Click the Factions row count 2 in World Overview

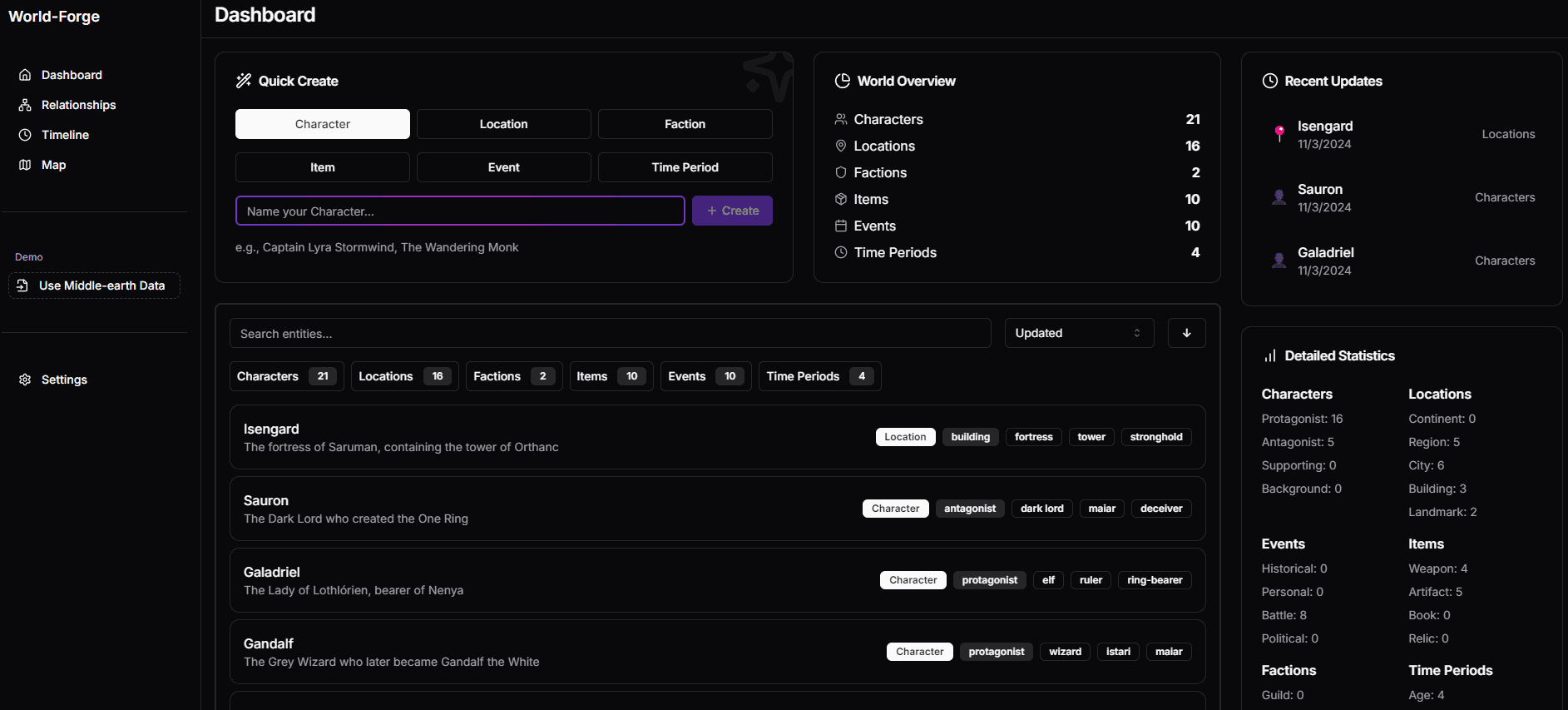click(1195, 172)
